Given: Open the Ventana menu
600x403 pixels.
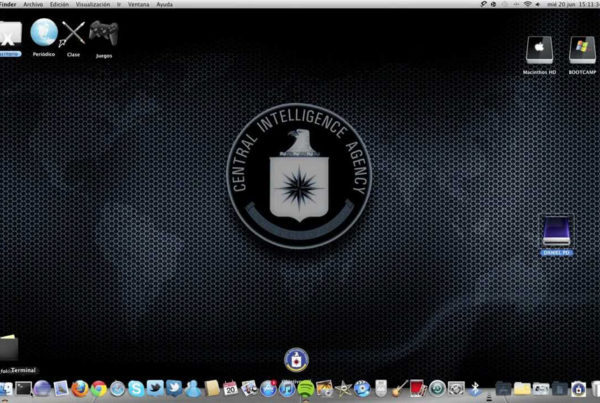Looking at the screenshot, I should click(139, 5).
